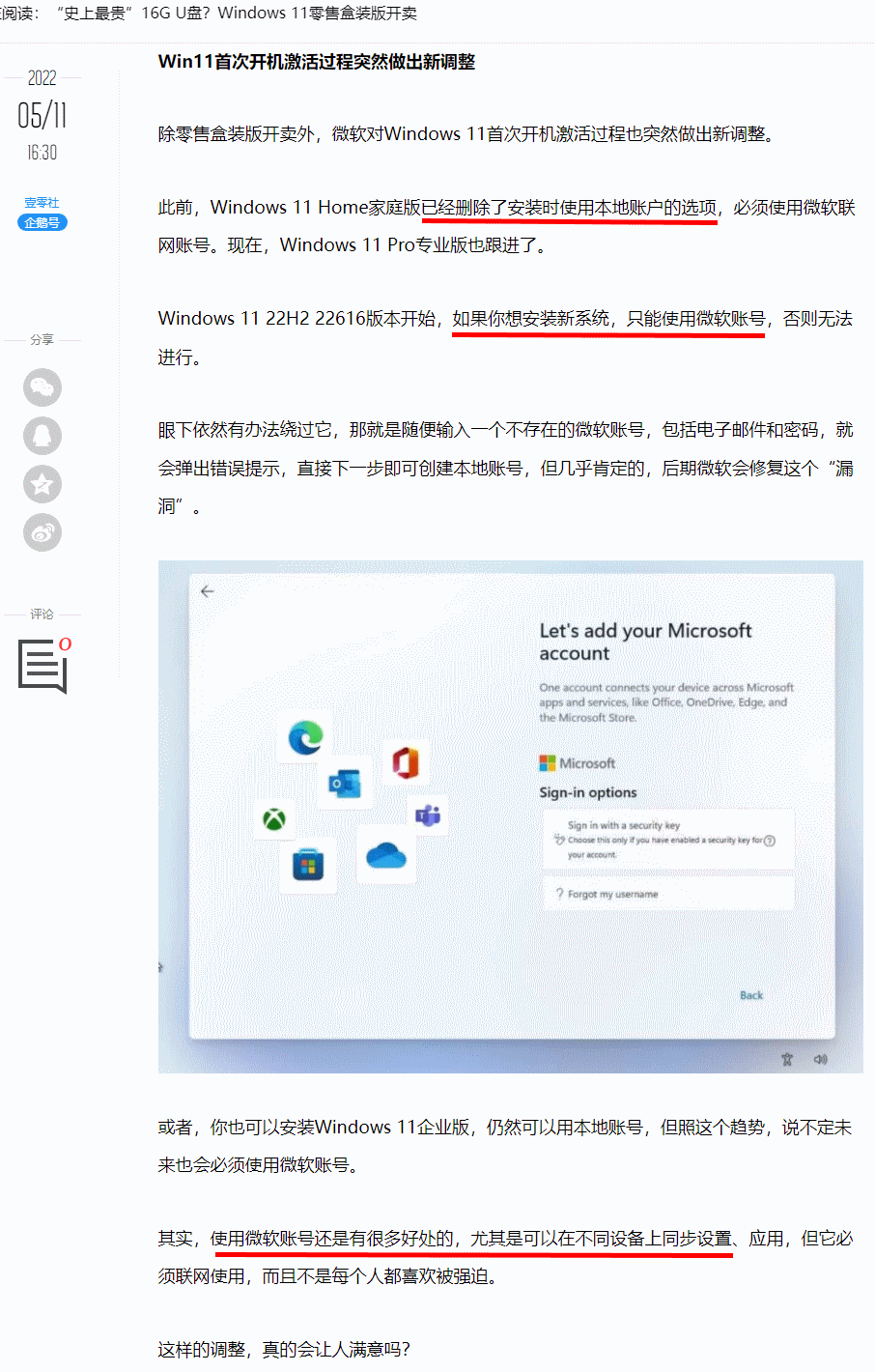Click underlined text '已经删除了安装时使用本地账户的选项'

(x=569, y=208)
